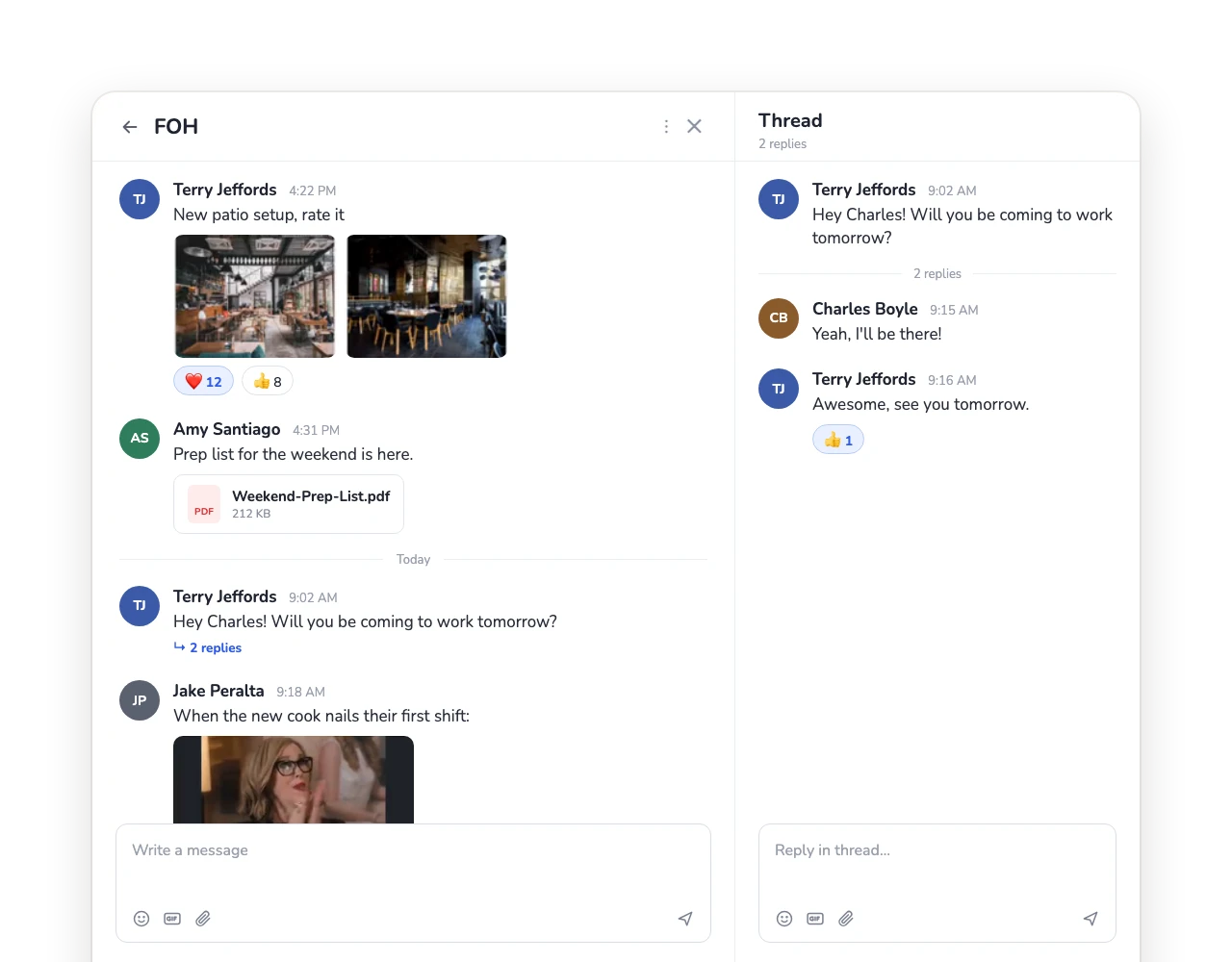
Task: Click the "Awesome, see you tomorrow." message
Action: click(921, 404)
